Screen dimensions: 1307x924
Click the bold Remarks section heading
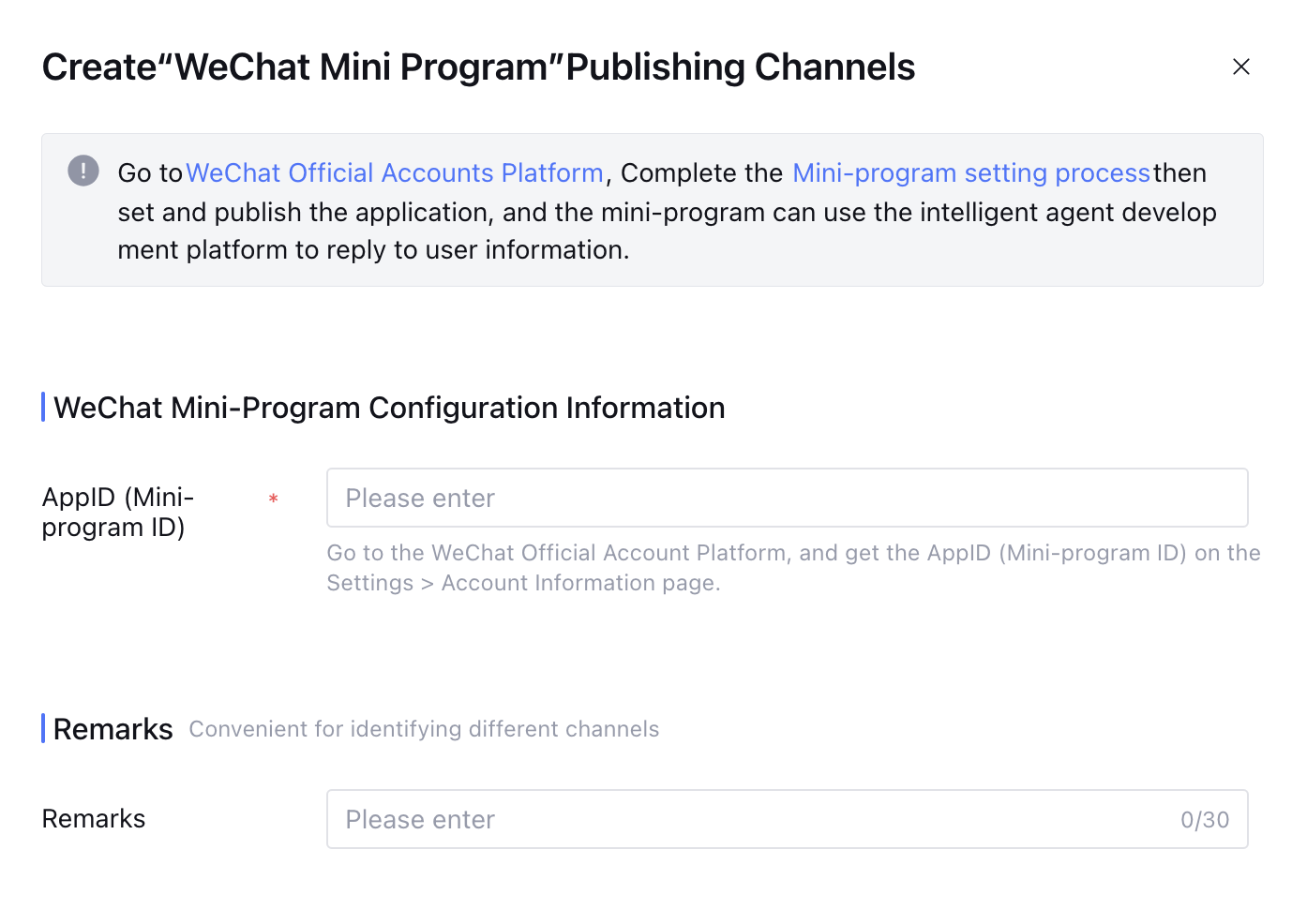click(113, 729)
